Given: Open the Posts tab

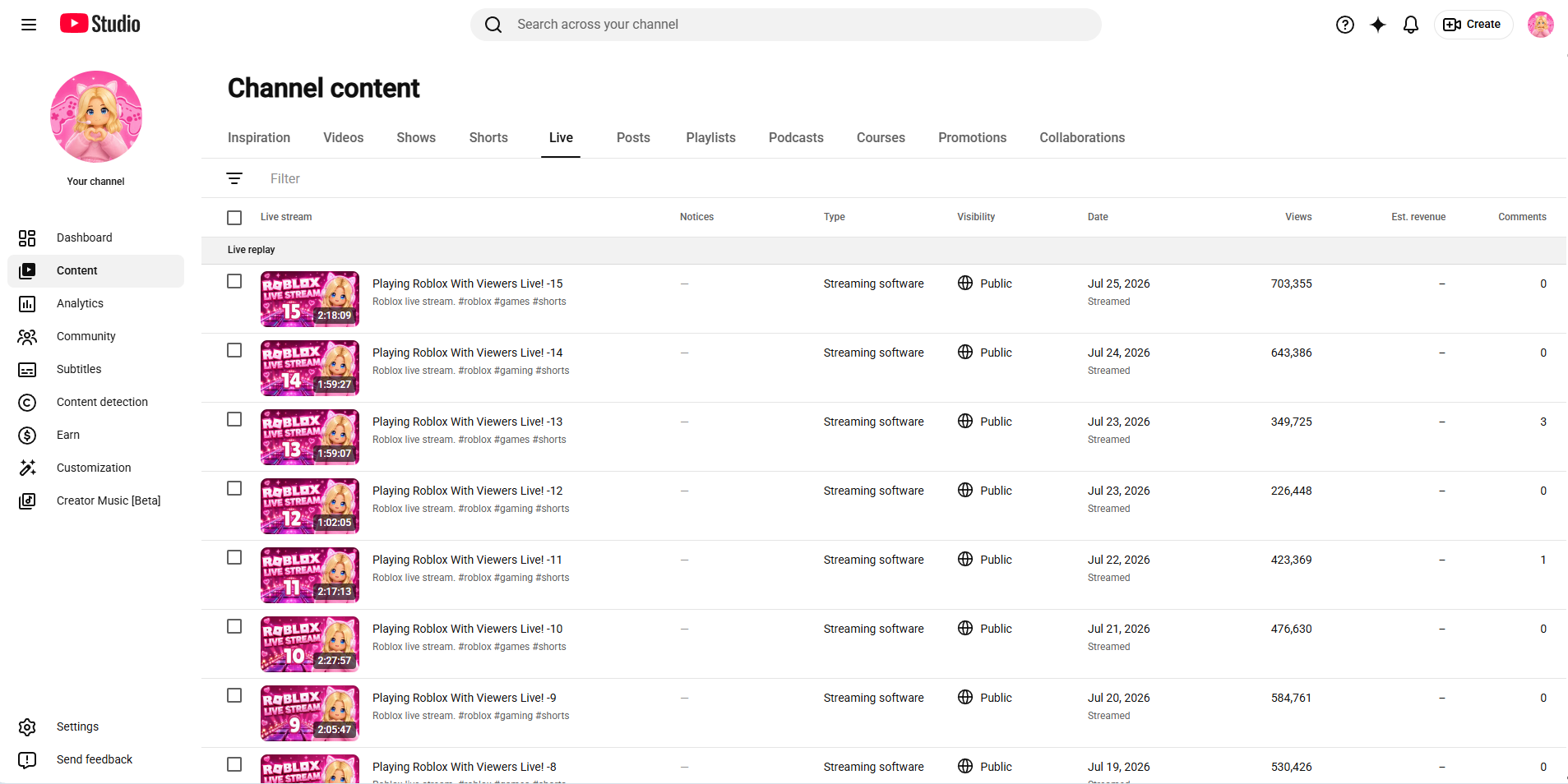Looking at the screenshot, I should 633,137.
